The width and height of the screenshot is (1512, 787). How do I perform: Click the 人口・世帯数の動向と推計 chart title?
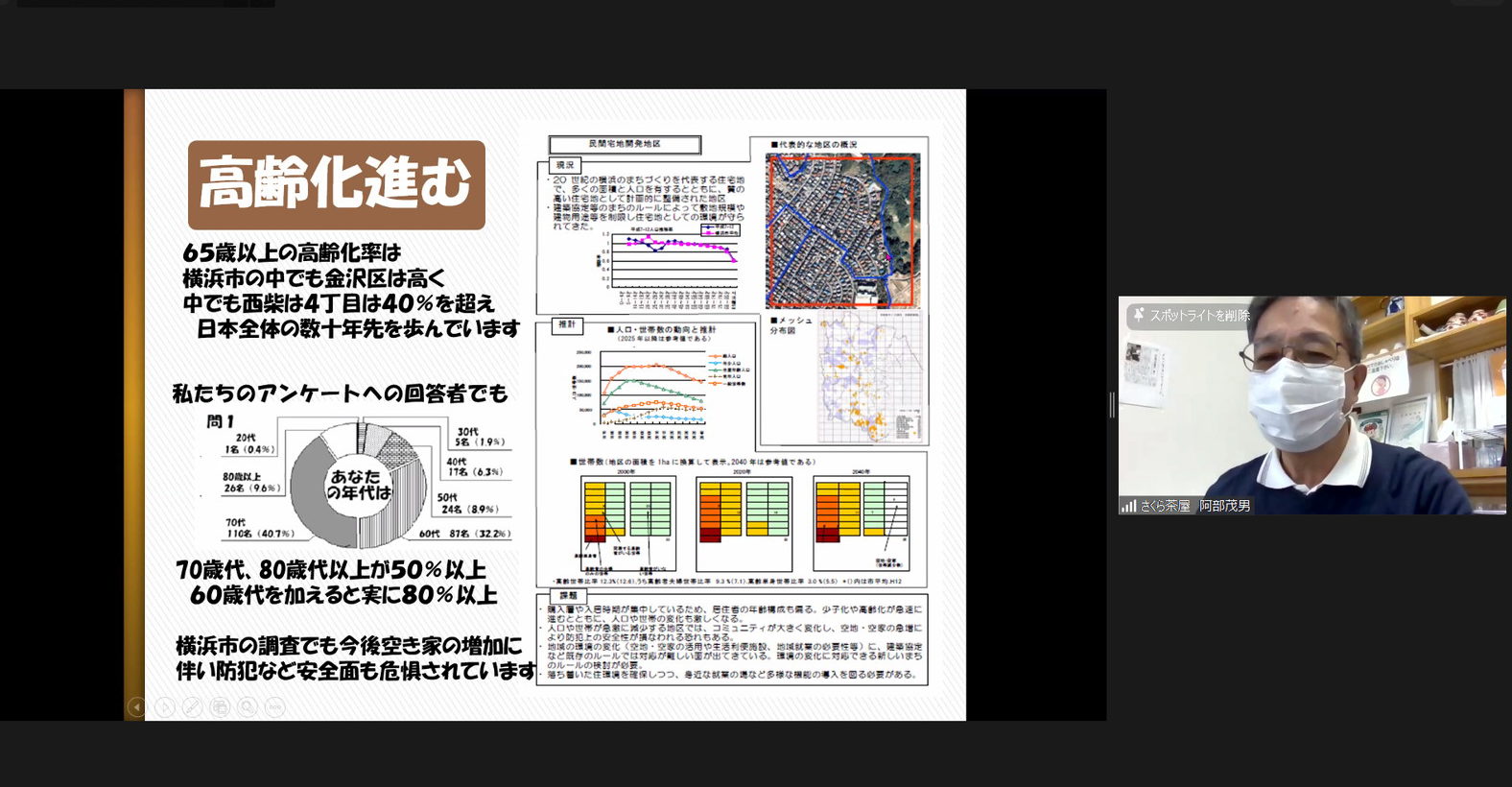[x=661, y=329]
